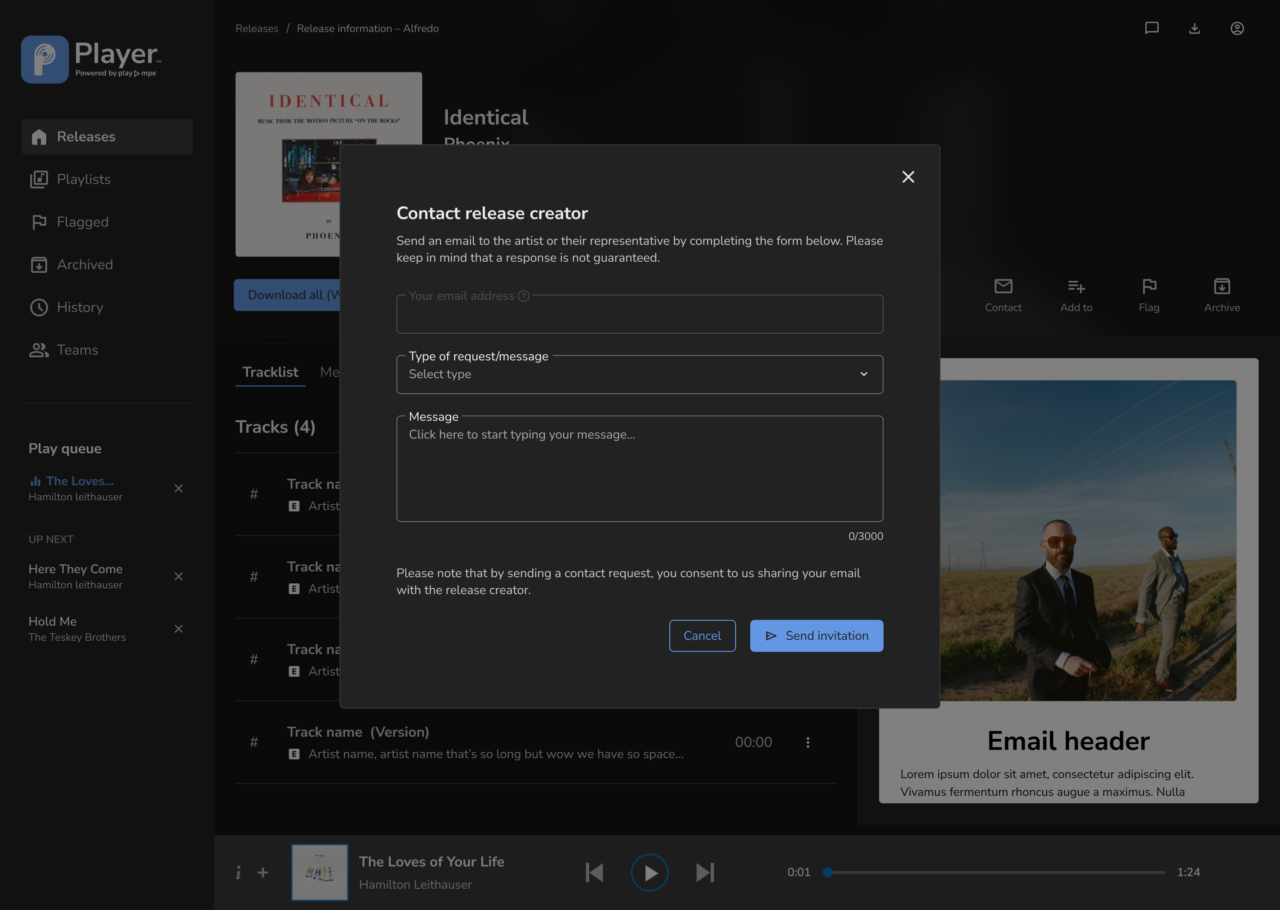Remove 'Here They Come' from Up Next

pos(178,576)
